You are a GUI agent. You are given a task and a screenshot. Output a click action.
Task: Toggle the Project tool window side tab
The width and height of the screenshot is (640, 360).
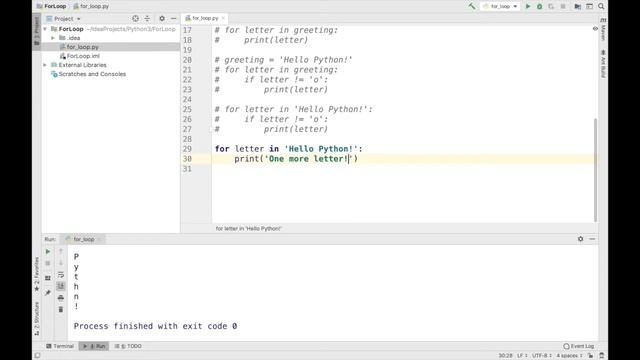[37, 31]
